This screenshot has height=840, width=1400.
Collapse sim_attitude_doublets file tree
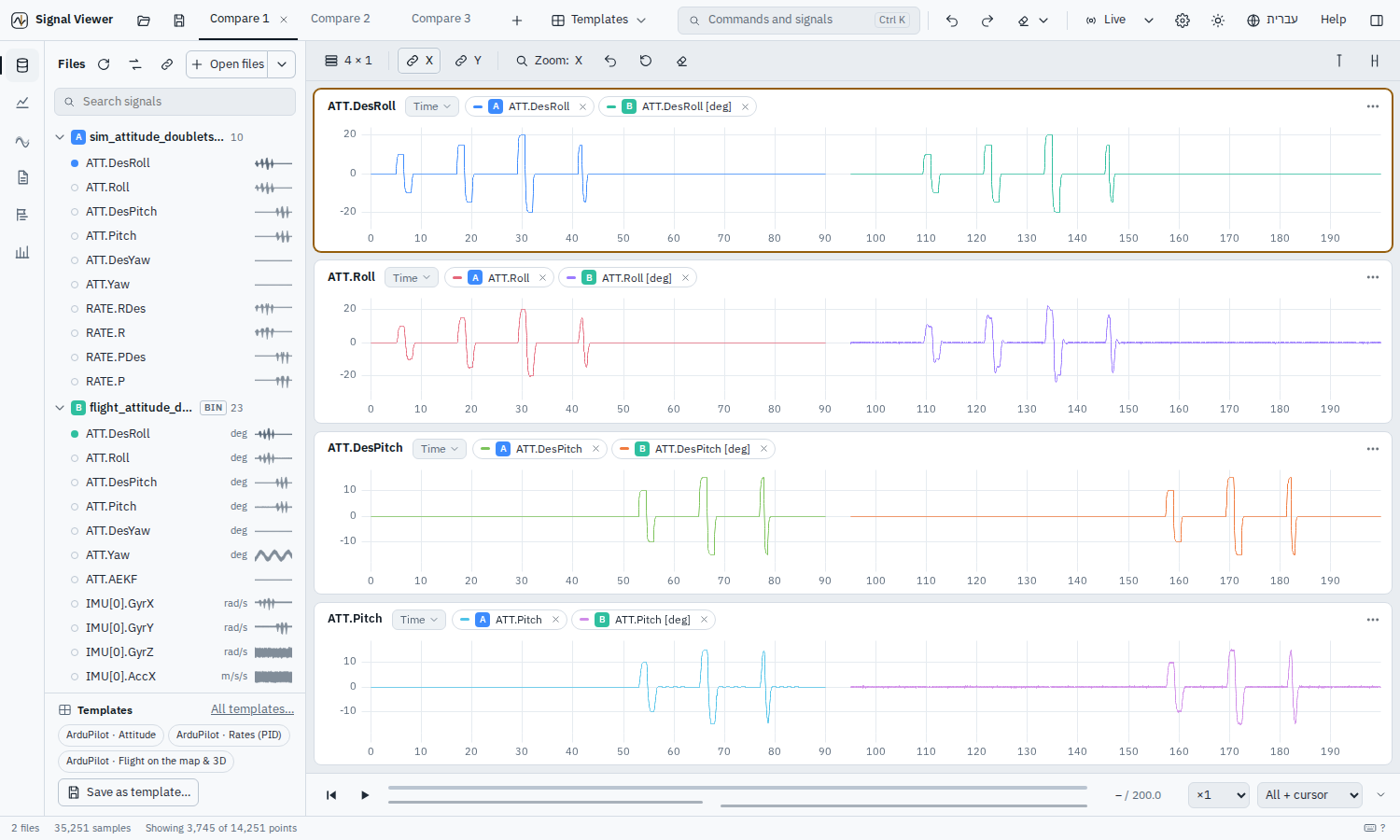(60, 137)
